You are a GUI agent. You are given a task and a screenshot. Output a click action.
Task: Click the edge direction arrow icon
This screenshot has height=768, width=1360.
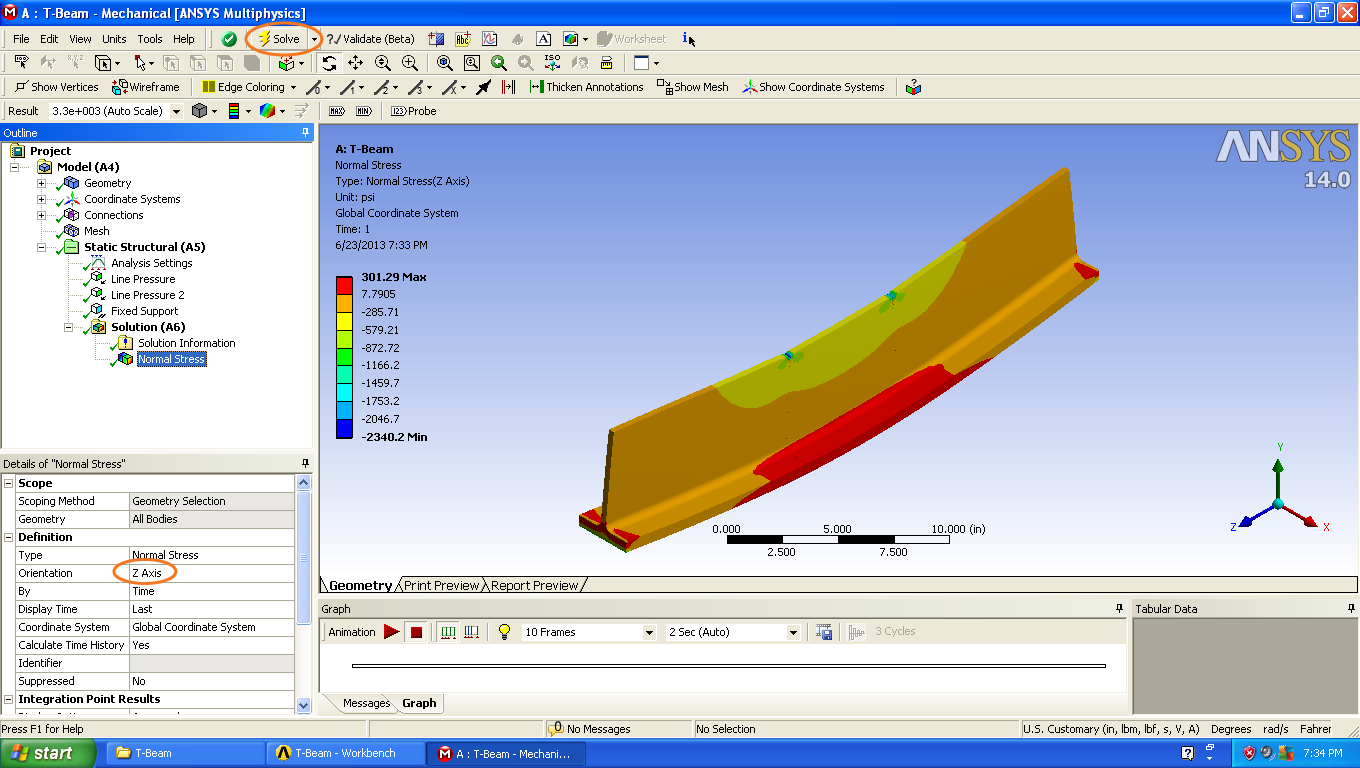point(484,87)
